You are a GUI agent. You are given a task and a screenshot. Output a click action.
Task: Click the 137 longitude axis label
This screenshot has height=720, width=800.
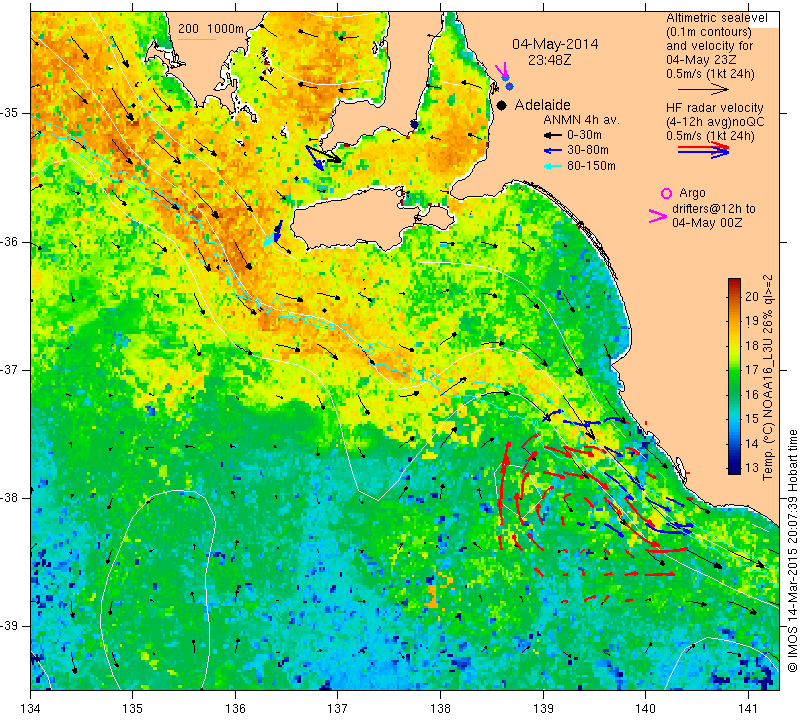pos(338,709)
